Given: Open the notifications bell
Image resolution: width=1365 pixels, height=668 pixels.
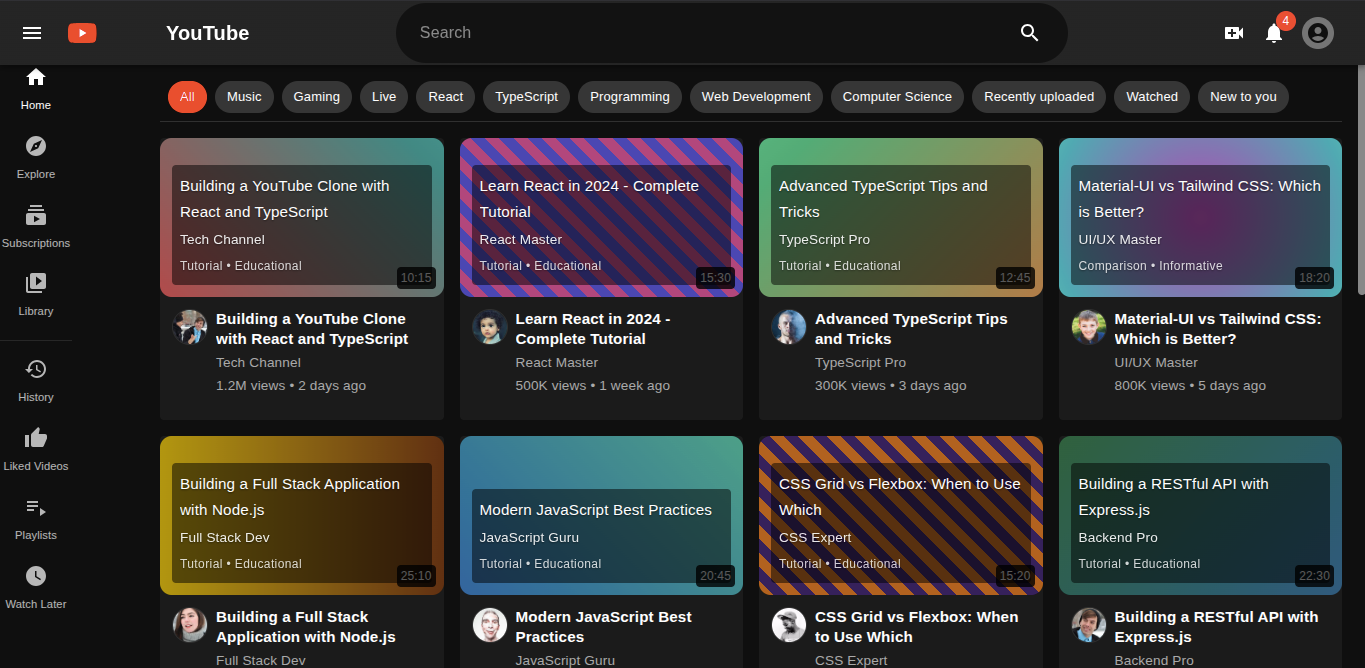Looking at the screenshot, I should 1274,33.
